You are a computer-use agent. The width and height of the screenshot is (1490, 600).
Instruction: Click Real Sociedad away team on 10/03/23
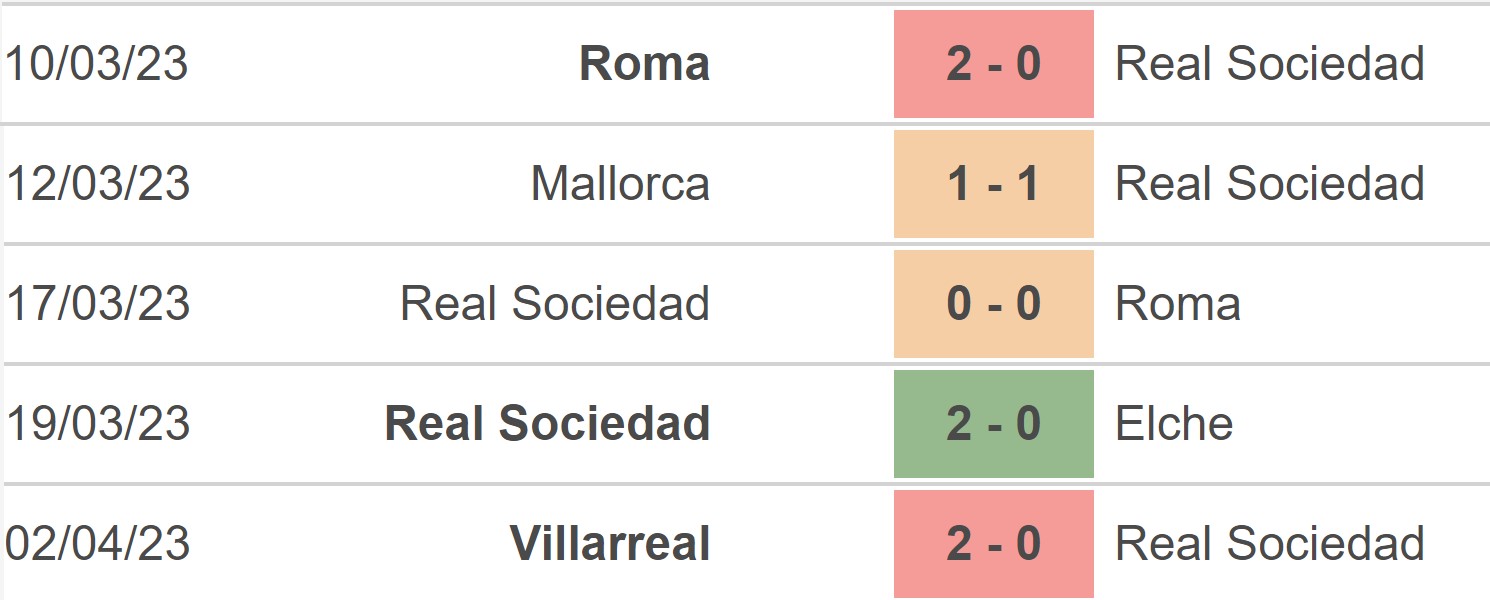click(x=1270, y=64)
